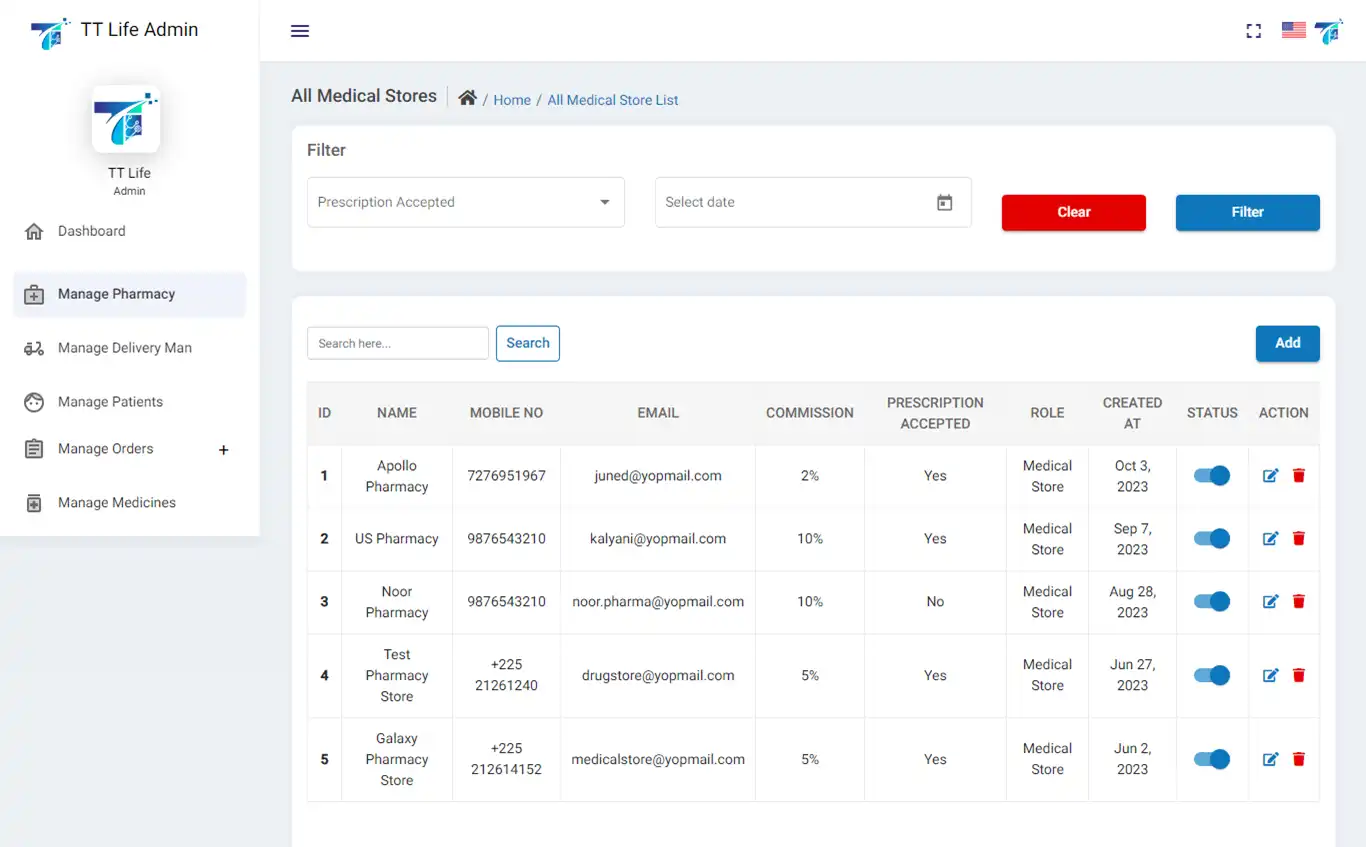Click the Add button
Image resolution: width=1366 pixels, height=847 pixels.
1287,343
